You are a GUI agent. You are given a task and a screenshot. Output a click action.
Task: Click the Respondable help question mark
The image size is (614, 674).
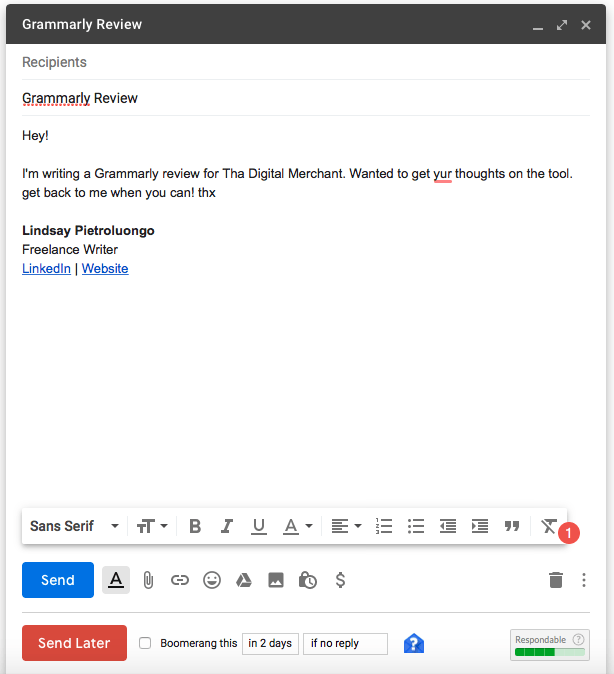(578, 640)
